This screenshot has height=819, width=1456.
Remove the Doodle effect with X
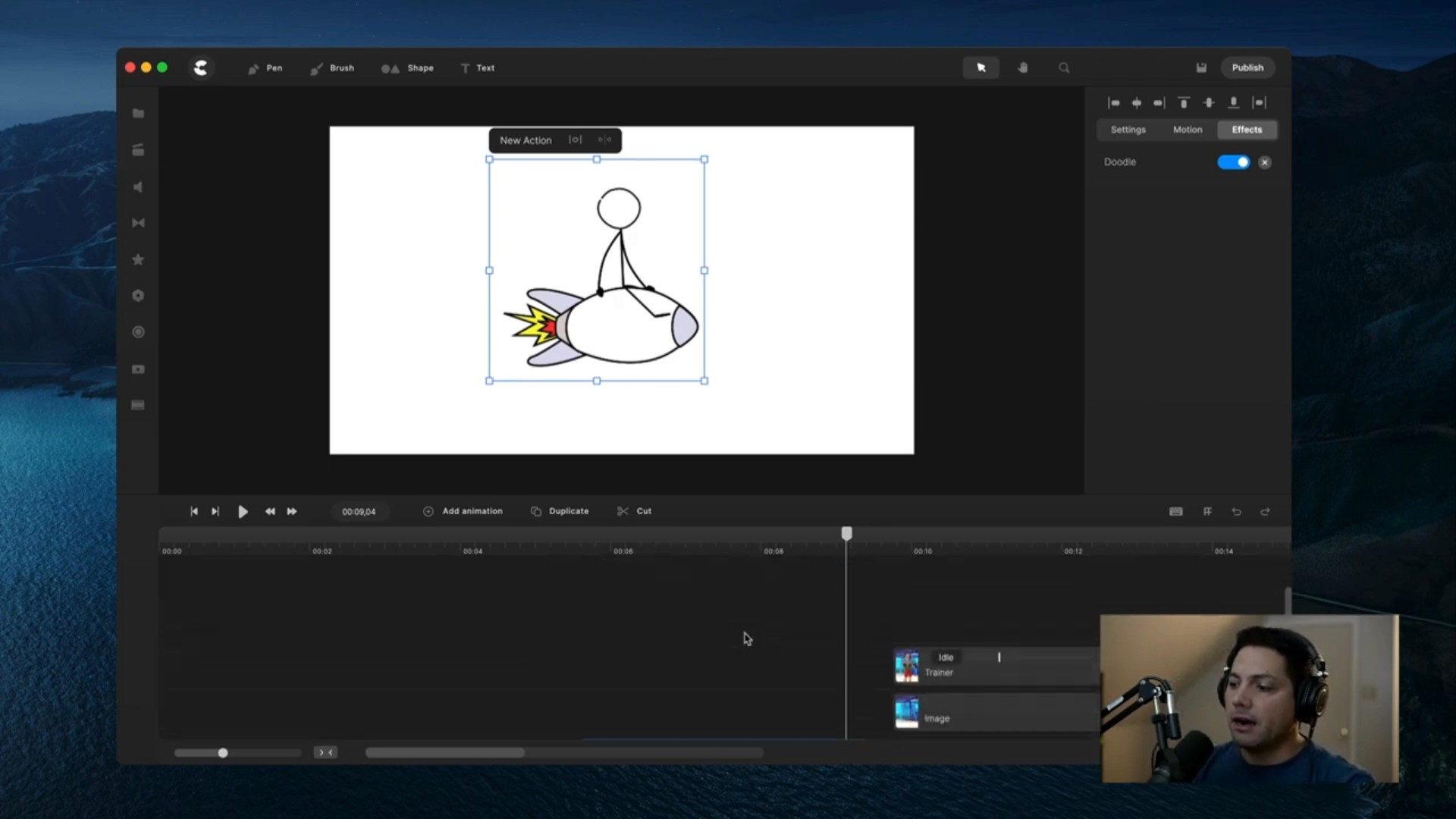pyautogui.click(x=1264, y=162)
